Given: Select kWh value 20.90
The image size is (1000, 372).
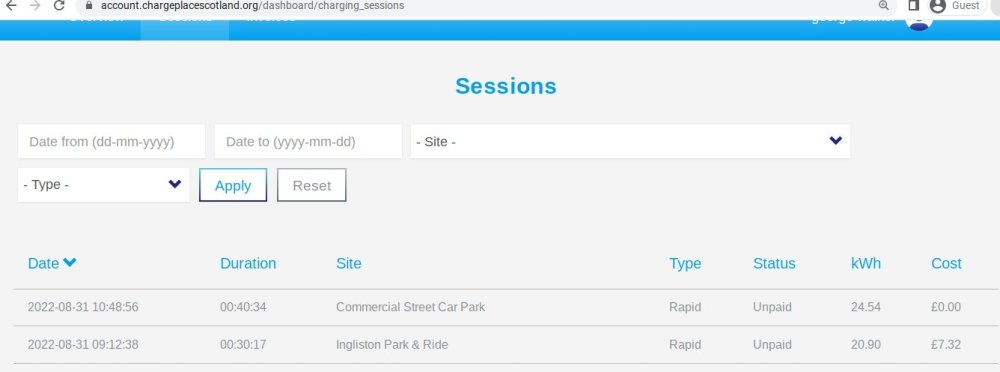Looking at the screenshot, I should click(x=865, y=345).
